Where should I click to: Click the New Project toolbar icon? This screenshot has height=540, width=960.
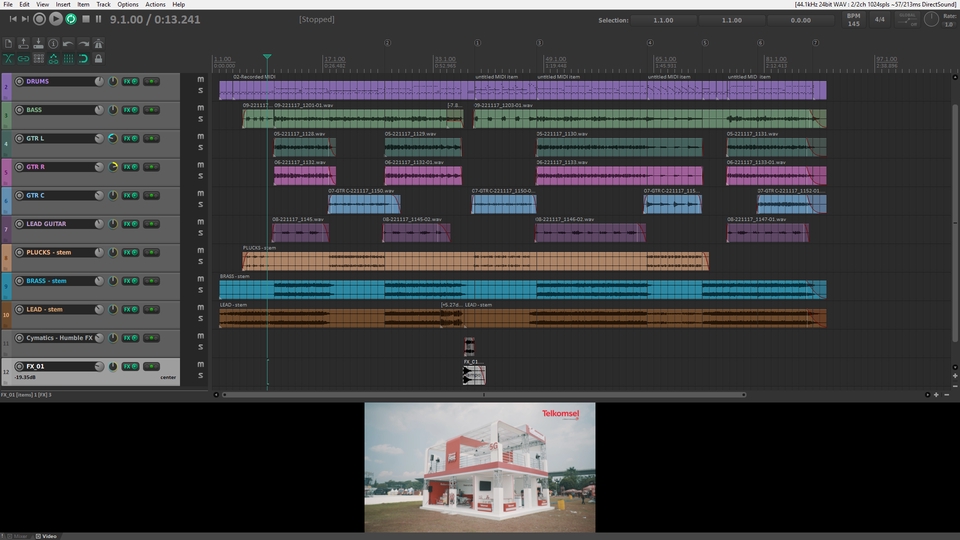tap(8, 43)
